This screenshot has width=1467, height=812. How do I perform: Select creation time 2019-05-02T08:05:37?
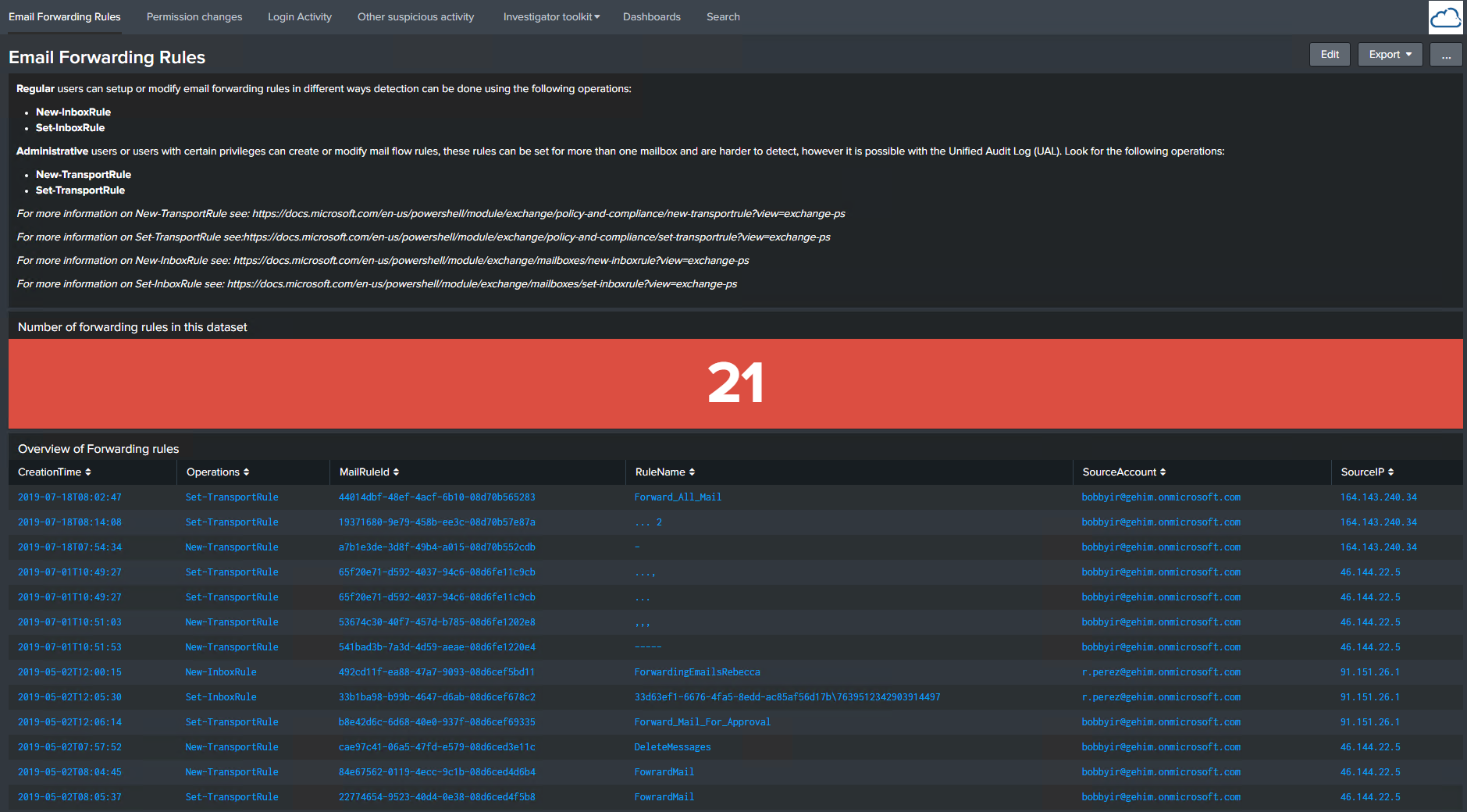pos(69,797)
